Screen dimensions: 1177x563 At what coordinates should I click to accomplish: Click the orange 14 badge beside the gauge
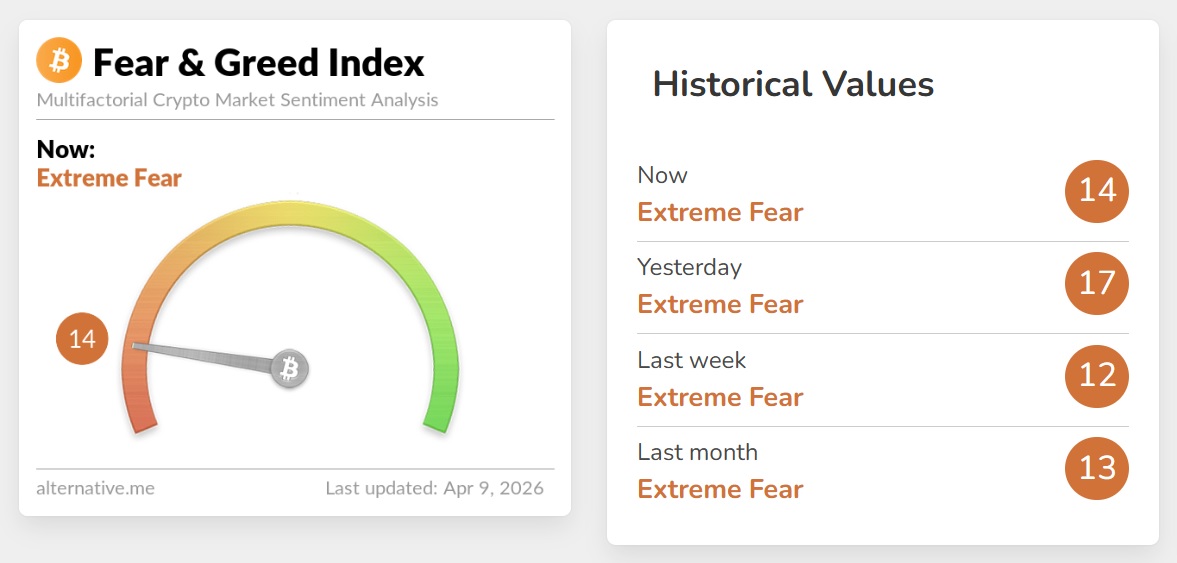coord(82,339)
